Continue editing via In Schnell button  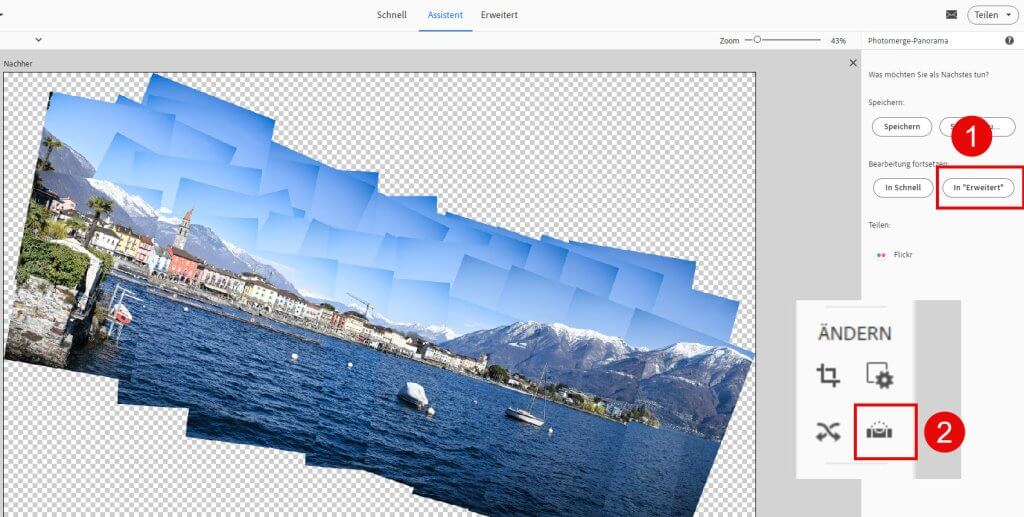coord(903,187)
